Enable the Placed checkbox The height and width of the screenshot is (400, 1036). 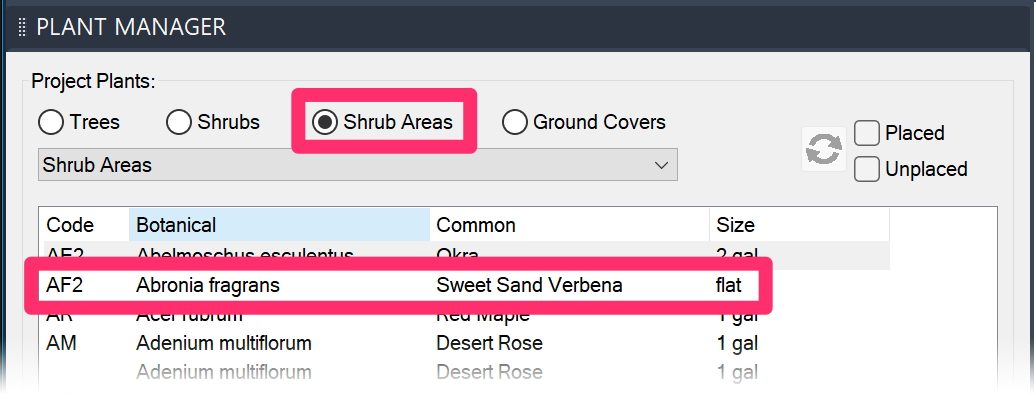tap(899, 133)
